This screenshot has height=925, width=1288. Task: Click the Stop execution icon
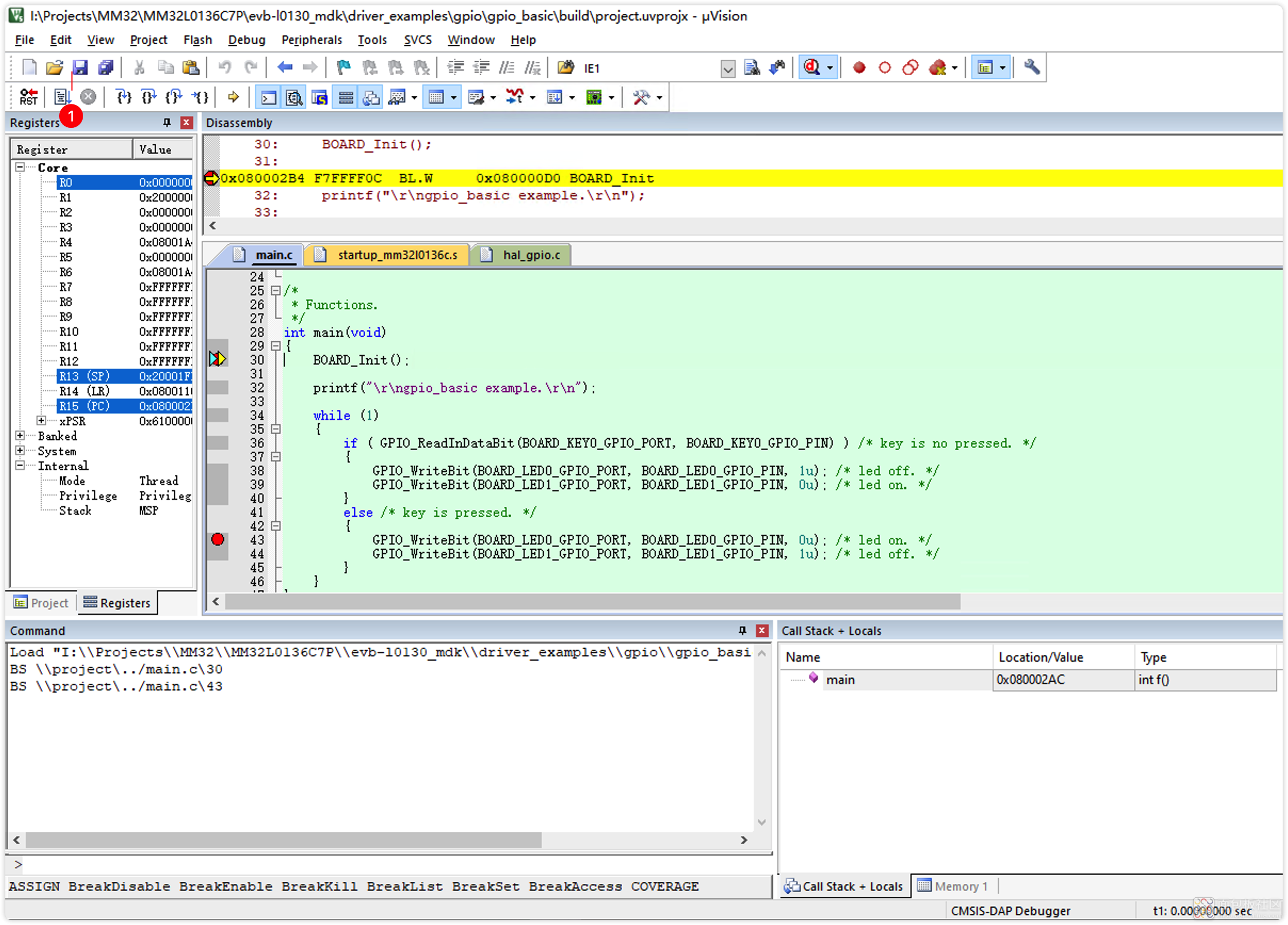coord(88,97)
